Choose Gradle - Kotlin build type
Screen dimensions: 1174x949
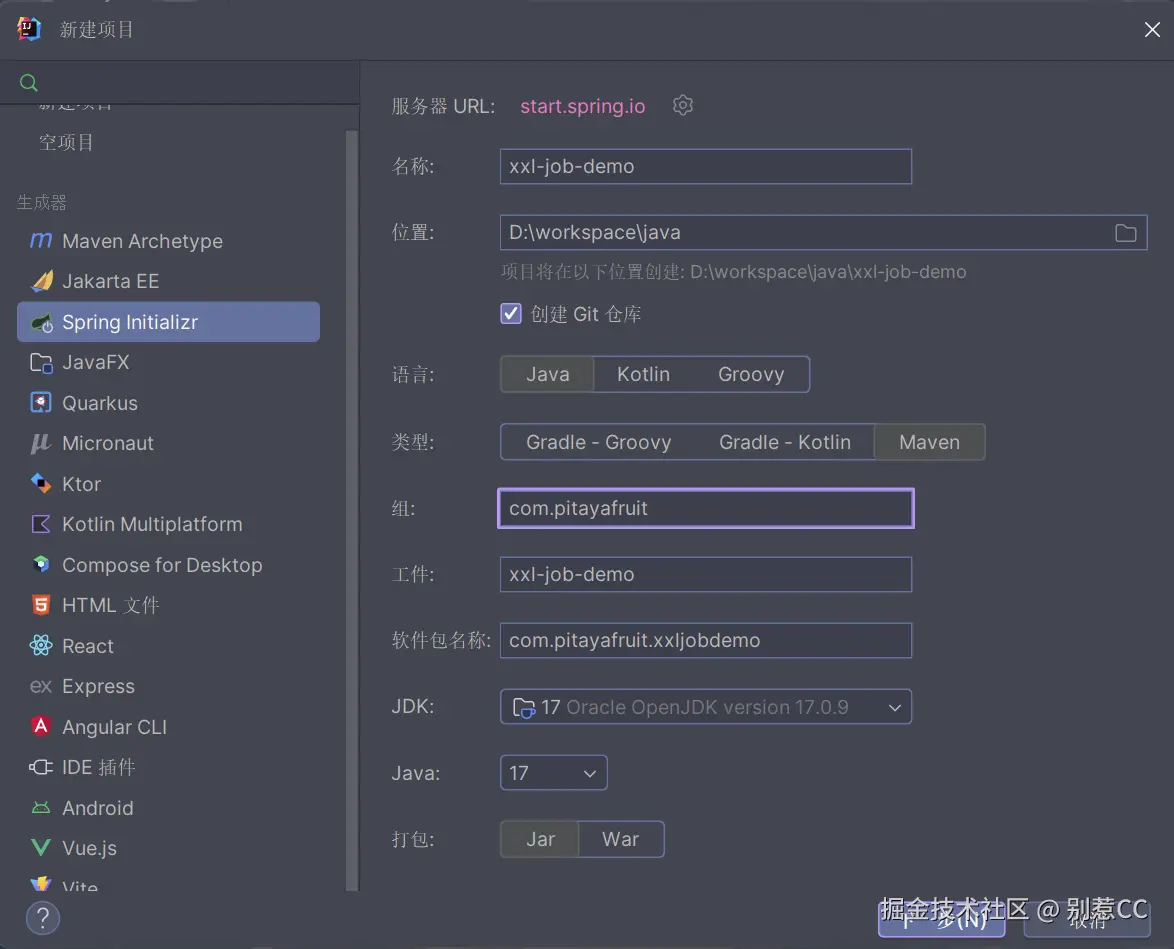(785, 442)
